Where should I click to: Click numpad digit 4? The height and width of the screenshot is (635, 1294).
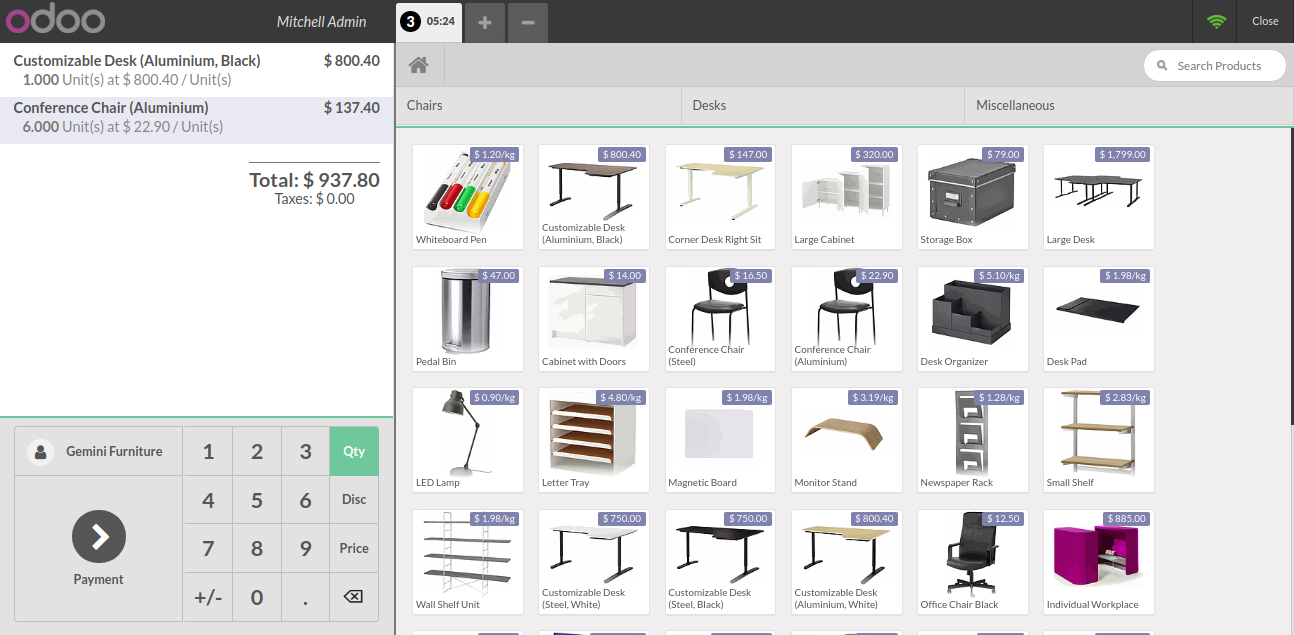pyautogui.click(x=208, y=500)
